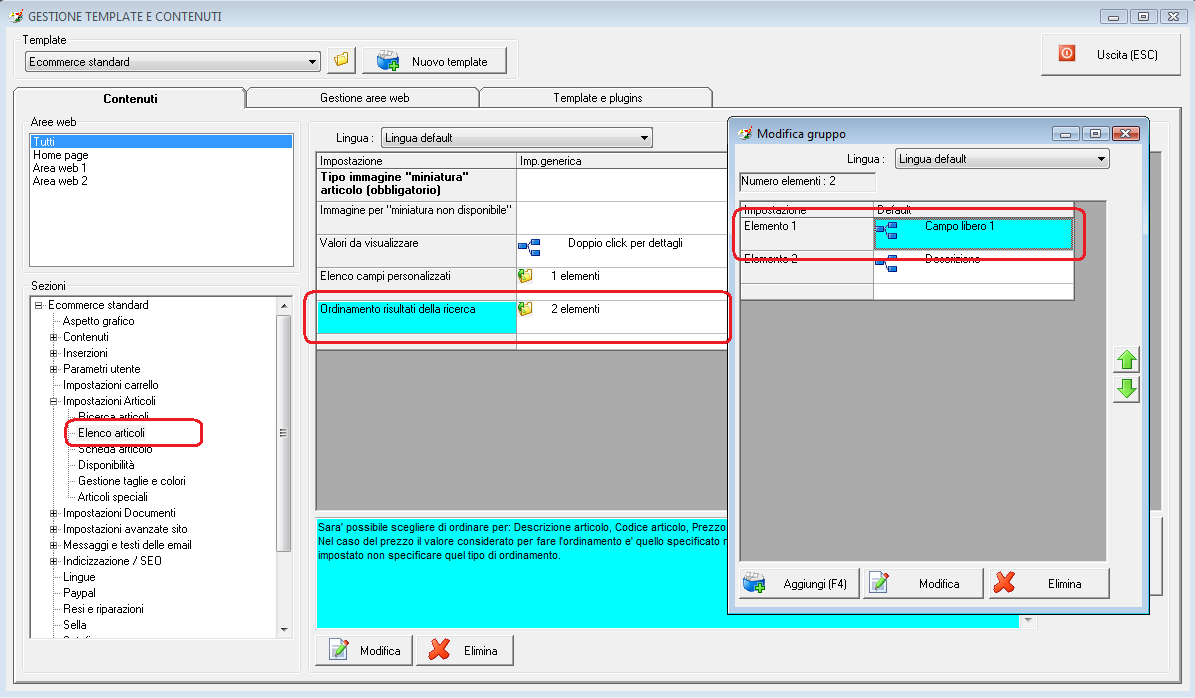
Task: Open Lingua dropdown in Modifica gruppo
Action: point(1002,158)
